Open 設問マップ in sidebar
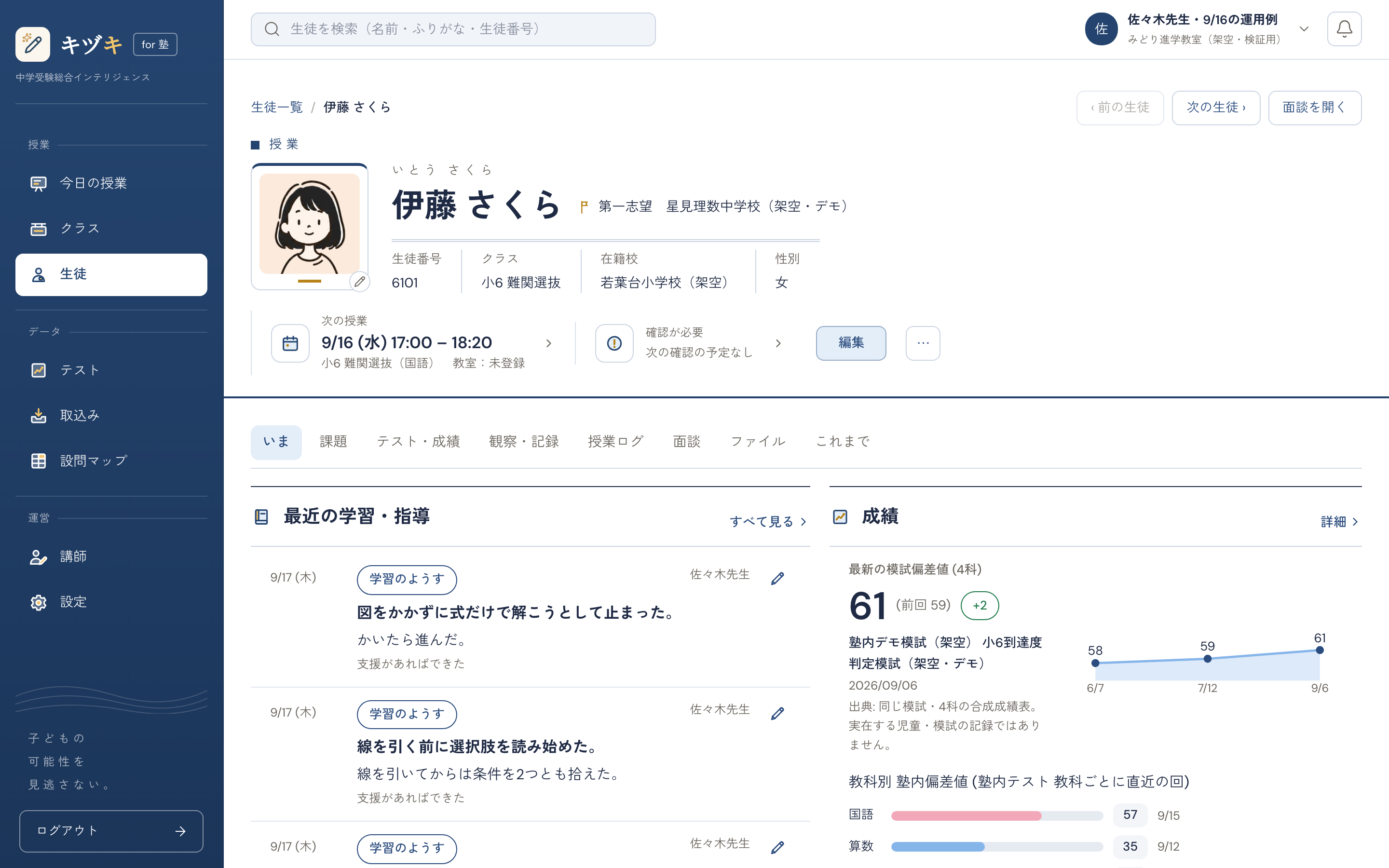Screen dimensions: 1389x868 [111, 461]
